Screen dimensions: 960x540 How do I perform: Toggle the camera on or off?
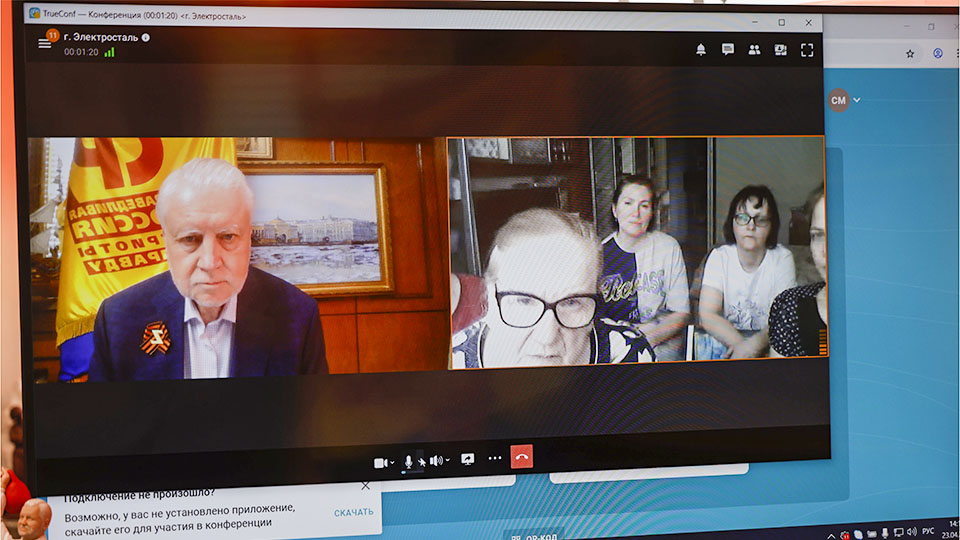click(380, 462)
